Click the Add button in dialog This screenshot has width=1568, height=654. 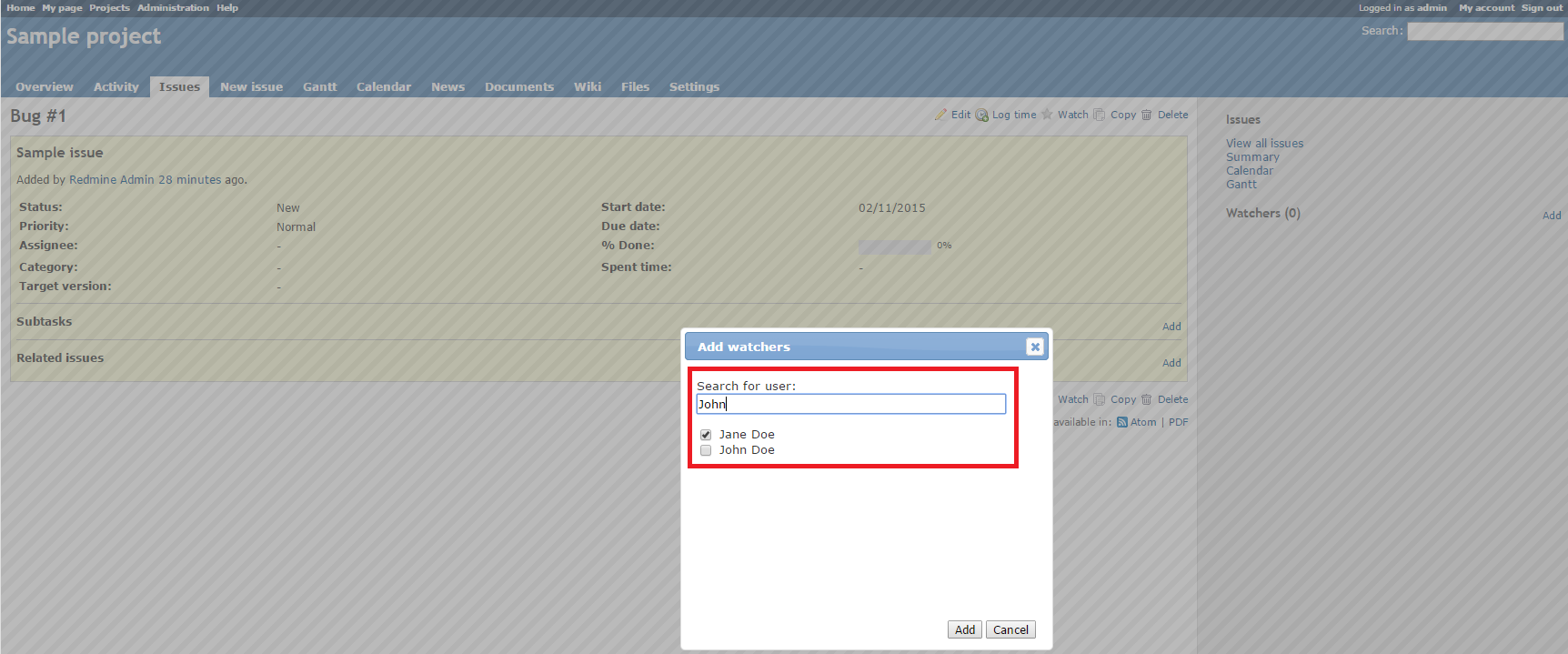pyautogui.click(x=965, y=629)
